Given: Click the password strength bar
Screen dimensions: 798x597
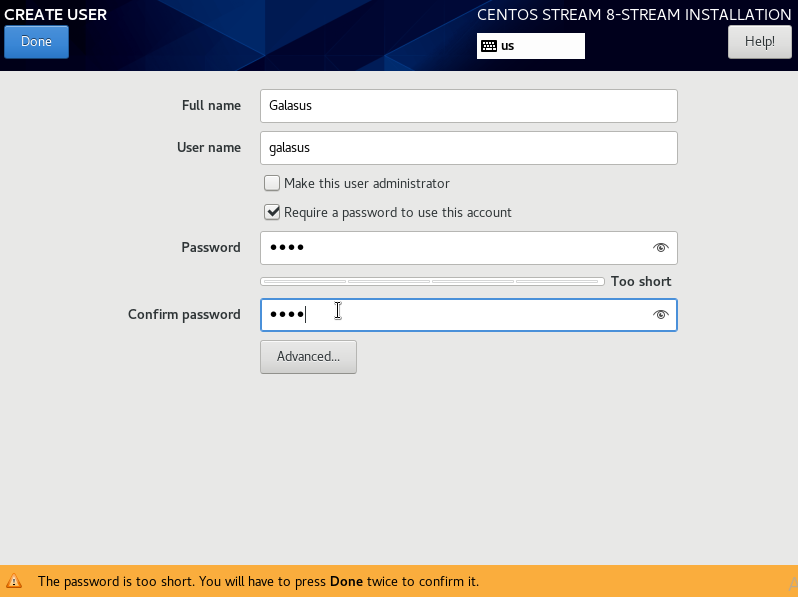Looking at the screenshot, I should 432,281.
